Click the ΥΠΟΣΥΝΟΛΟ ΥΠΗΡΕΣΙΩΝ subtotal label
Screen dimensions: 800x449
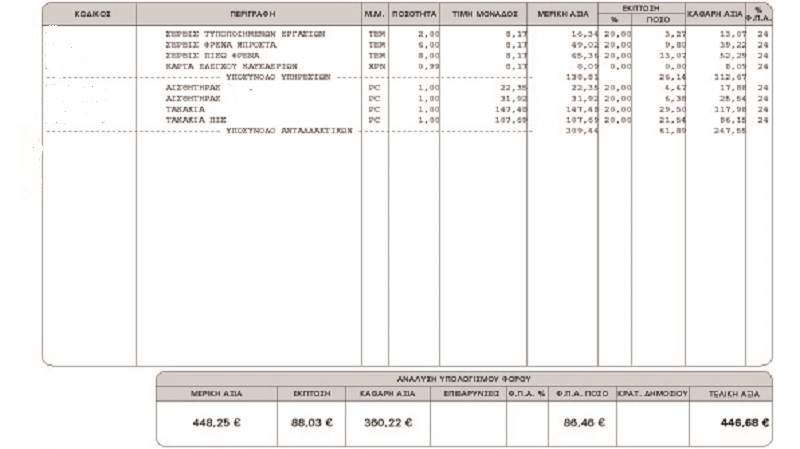pos(279,77)
